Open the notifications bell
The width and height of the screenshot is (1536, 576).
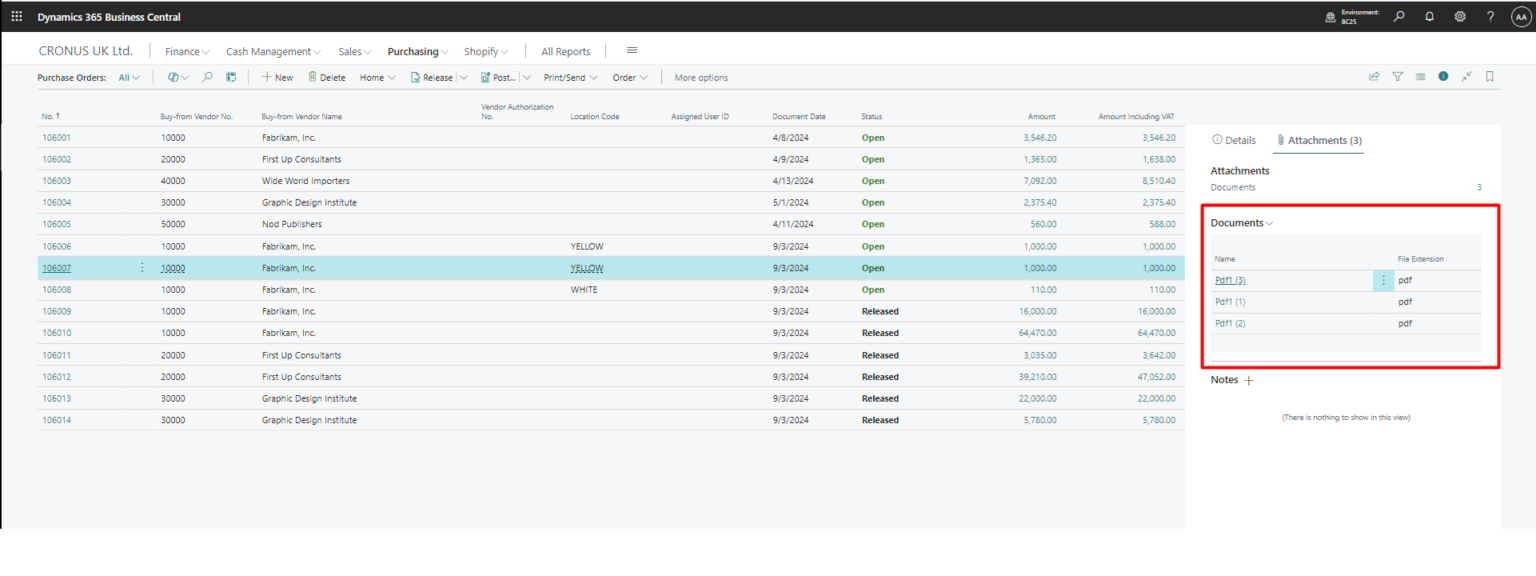[1429, 16]
